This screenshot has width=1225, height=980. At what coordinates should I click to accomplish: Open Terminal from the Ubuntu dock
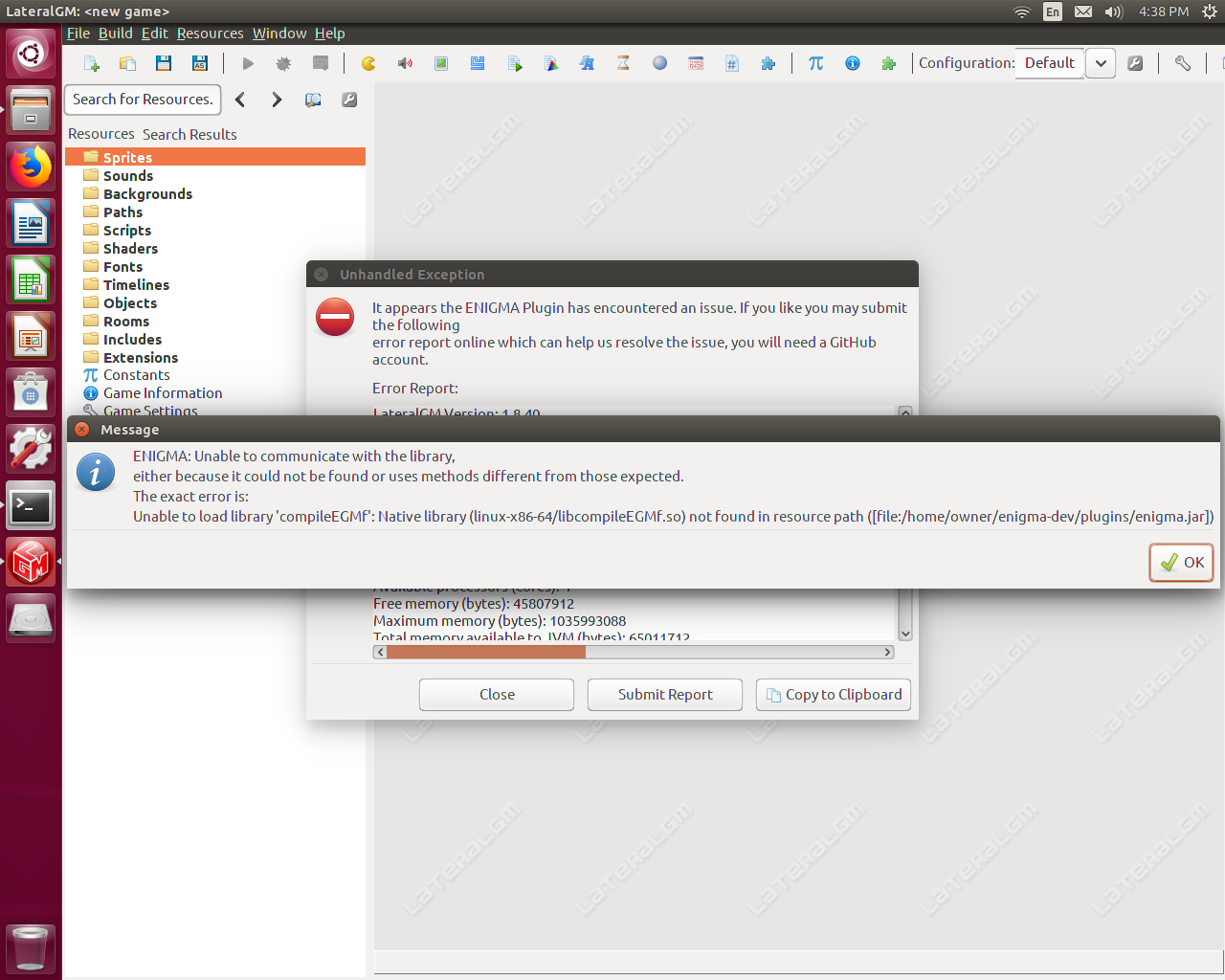pyautogui.click(x=31, y=506)
